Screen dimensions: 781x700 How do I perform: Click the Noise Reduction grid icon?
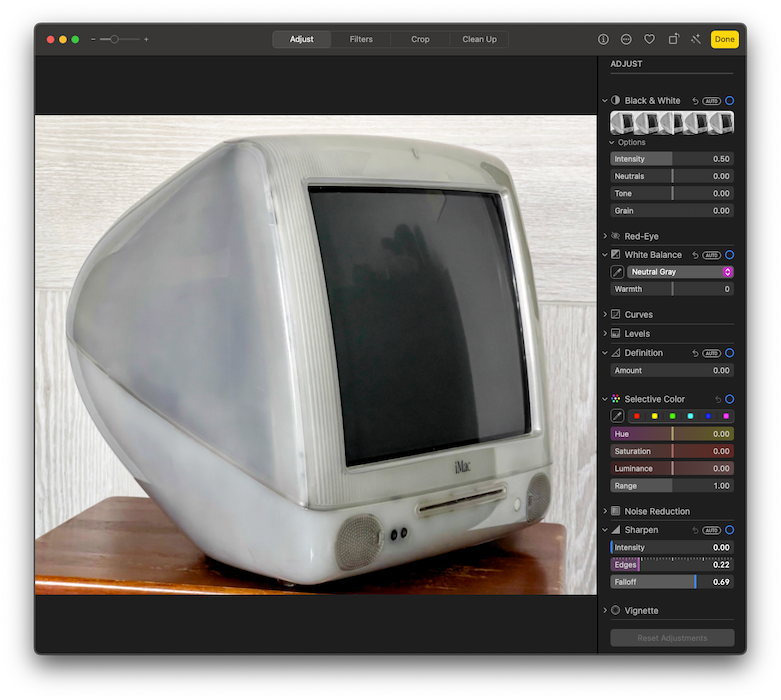pos(616,511)
